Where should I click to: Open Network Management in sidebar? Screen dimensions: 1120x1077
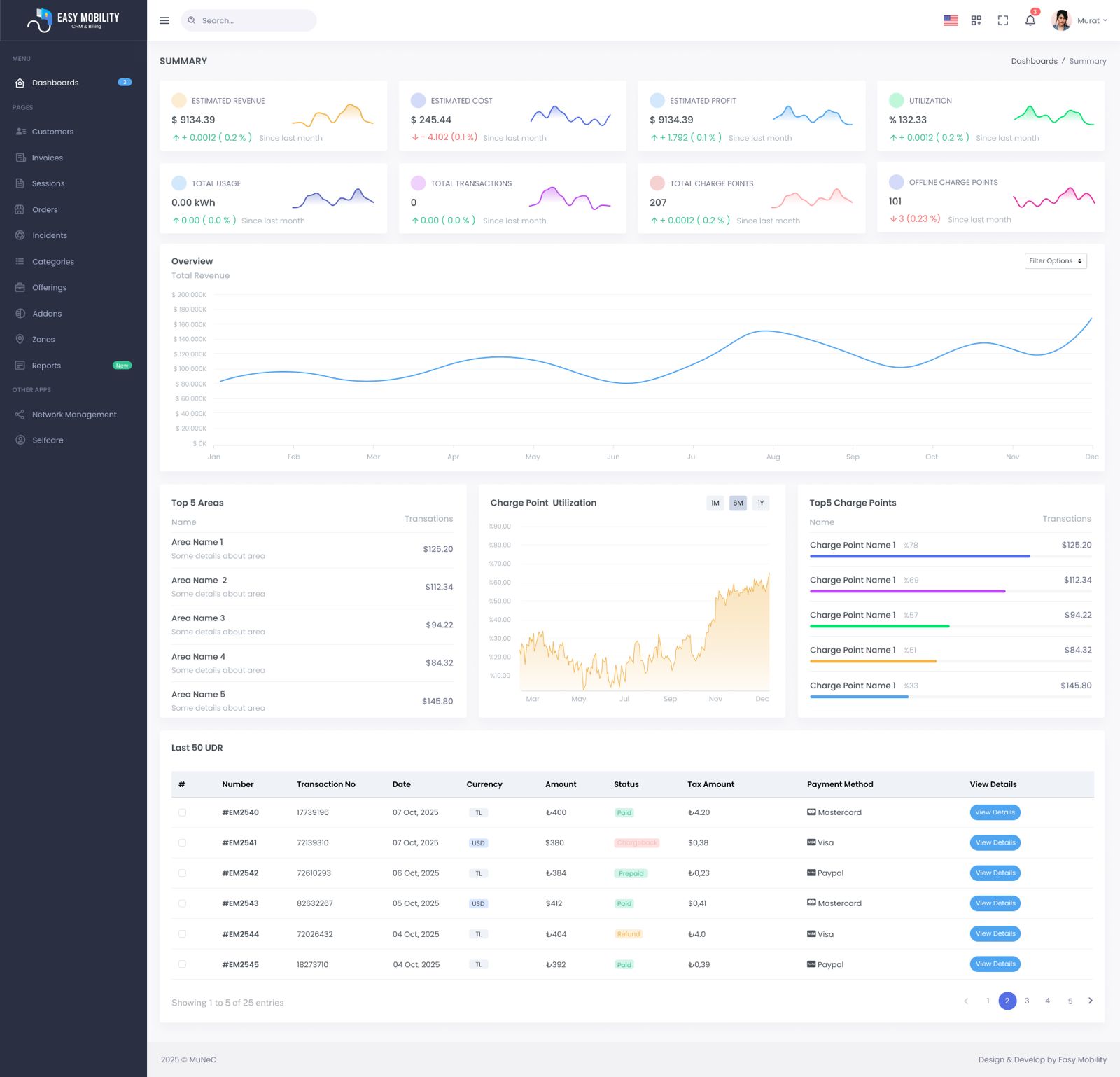click(x=74, y=415)
